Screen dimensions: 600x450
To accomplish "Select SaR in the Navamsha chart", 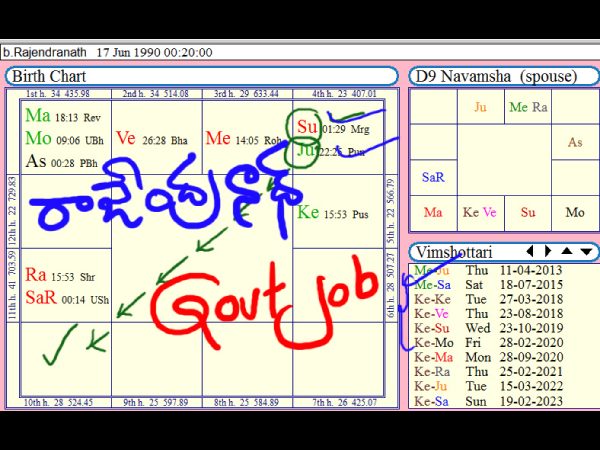I will 433,177.
